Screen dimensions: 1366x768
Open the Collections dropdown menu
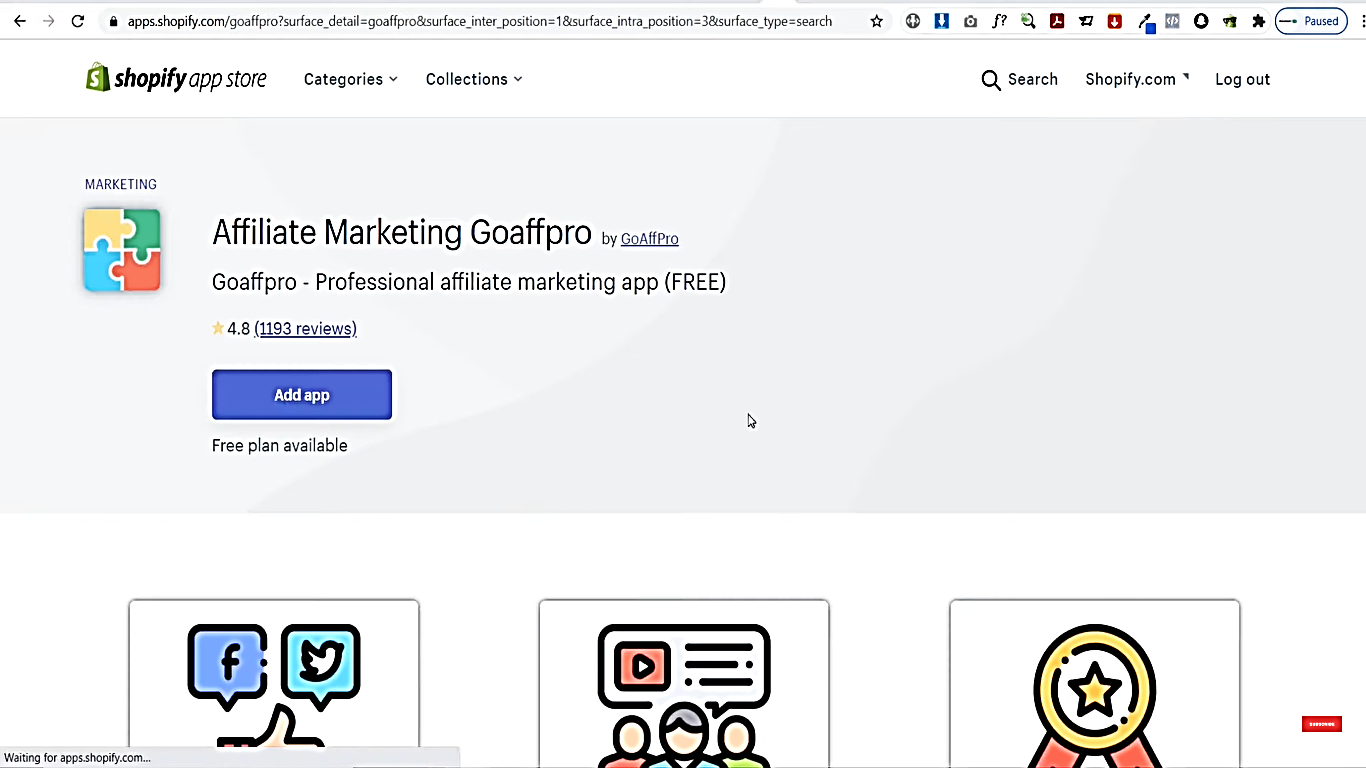[474, 79]
